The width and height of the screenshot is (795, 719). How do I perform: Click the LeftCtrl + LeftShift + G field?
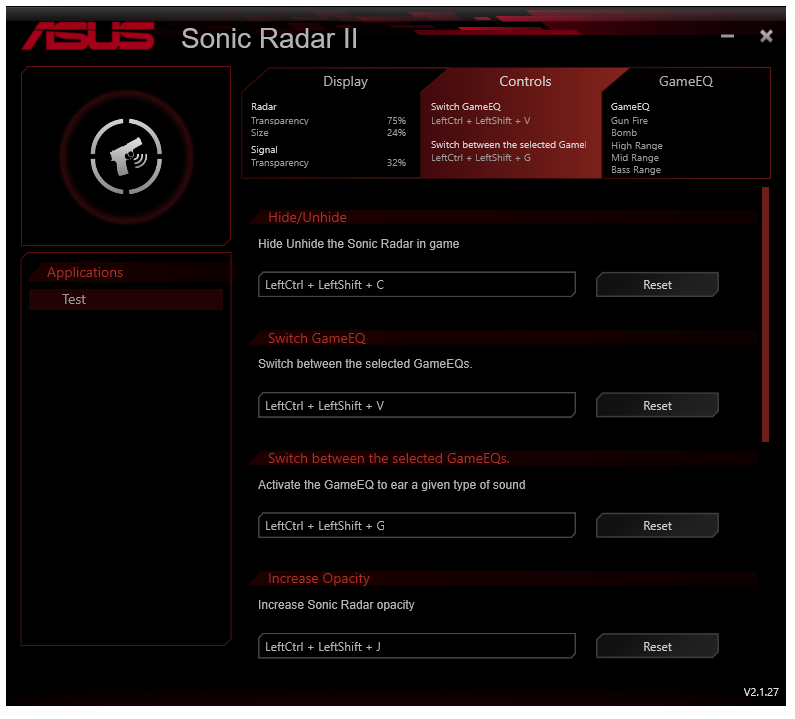point(417,526)
